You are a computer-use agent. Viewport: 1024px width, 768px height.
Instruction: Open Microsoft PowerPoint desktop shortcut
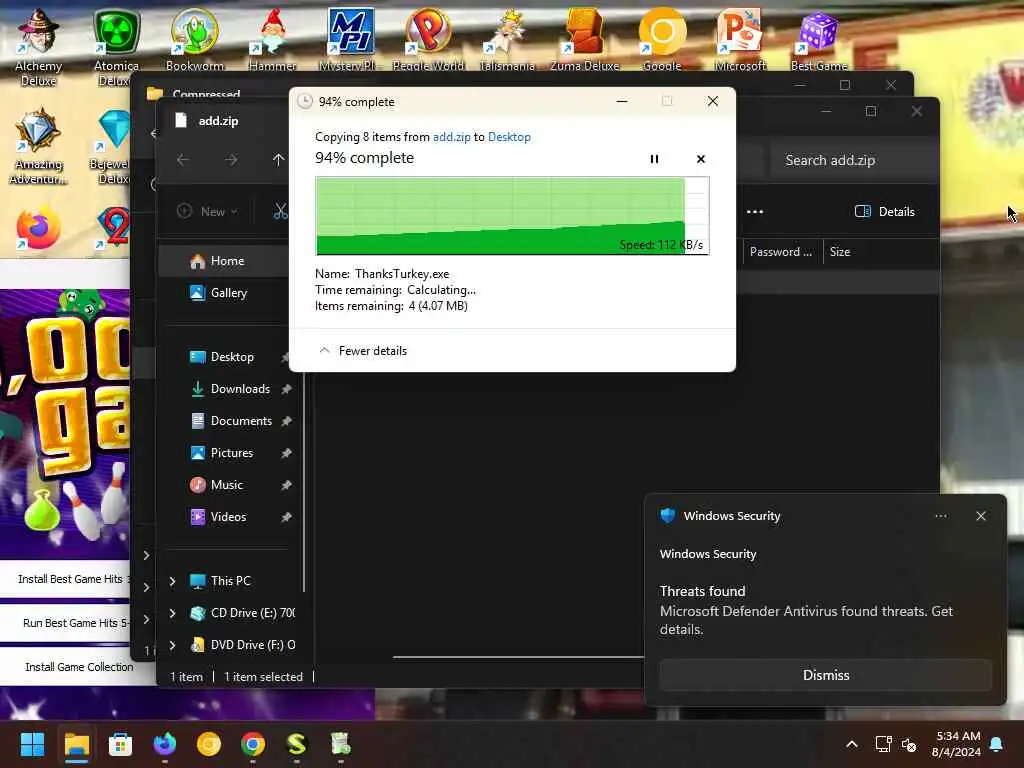coord(740,39)
